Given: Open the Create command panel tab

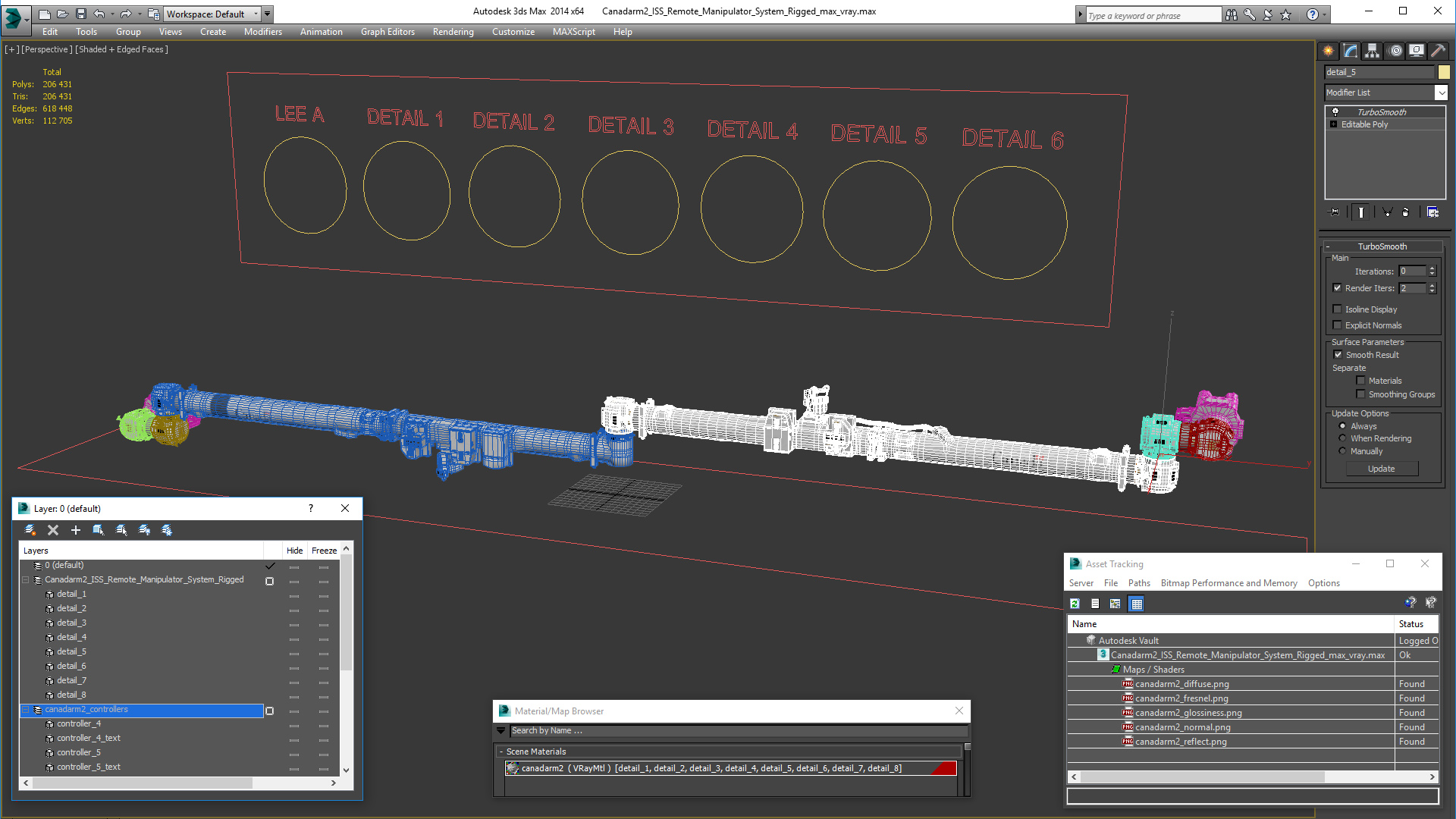Looking at the screenshot, I should pos(1329,51).
